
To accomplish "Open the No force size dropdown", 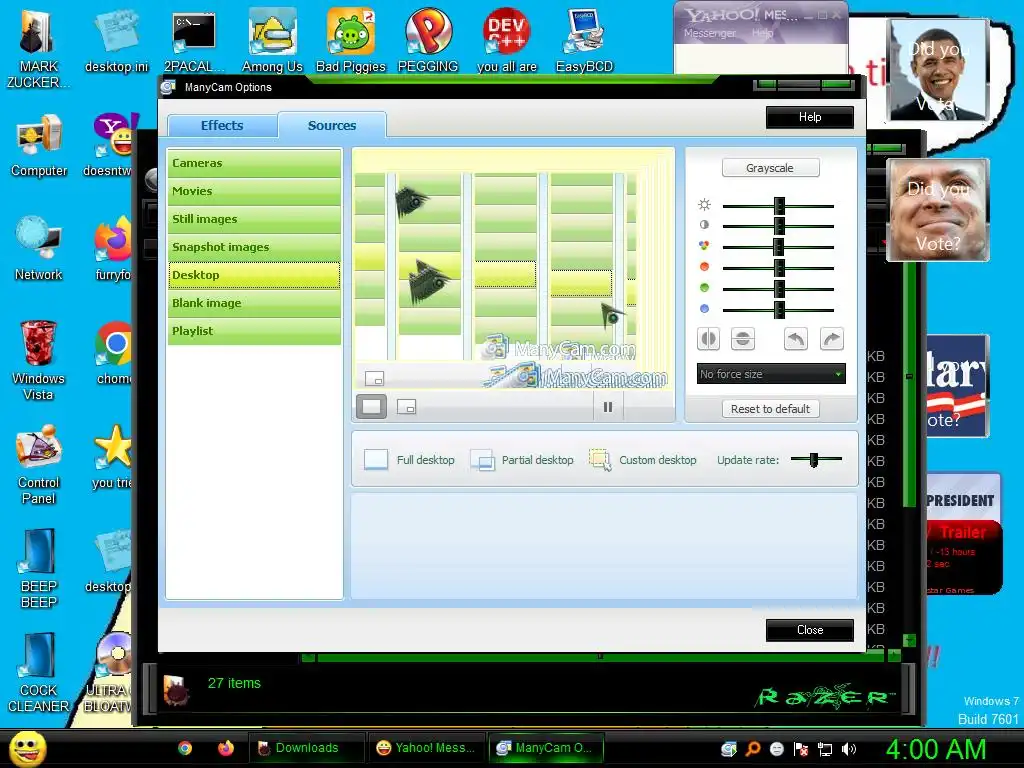I will point(771,374).
